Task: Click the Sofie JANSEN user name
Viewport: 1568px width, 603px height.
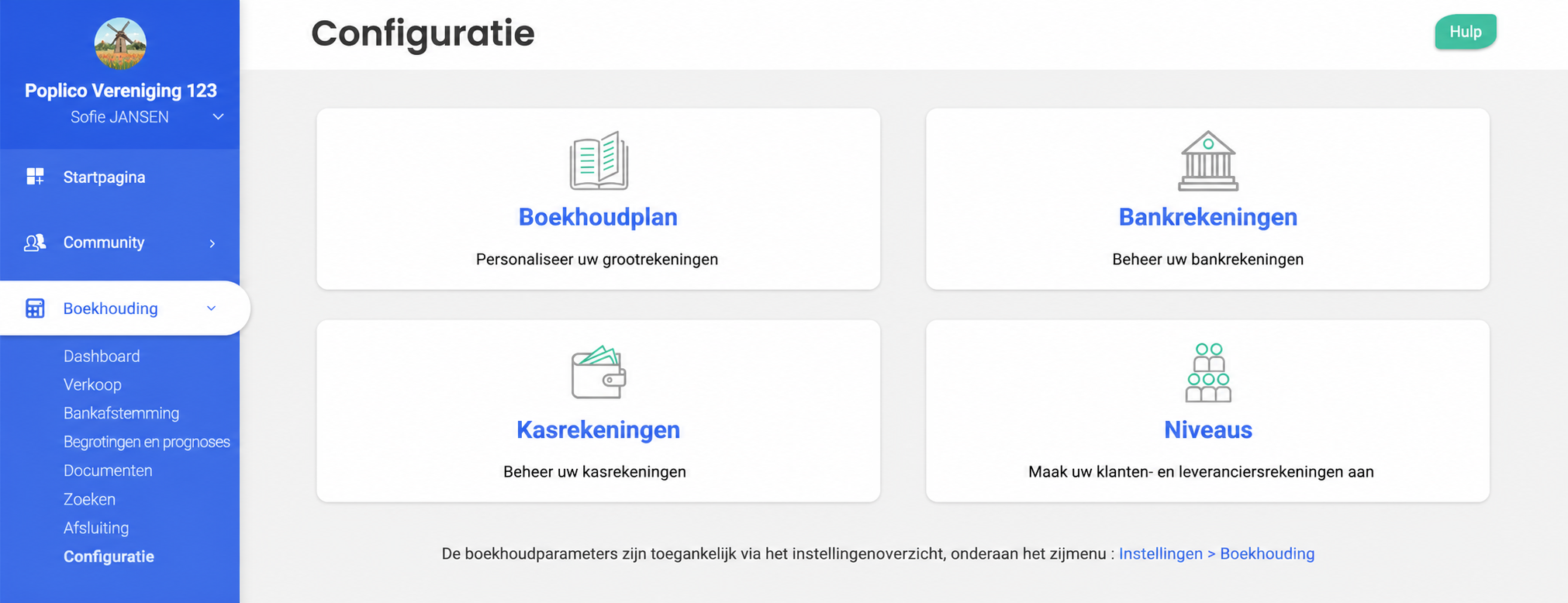Action: click(119, 117)
